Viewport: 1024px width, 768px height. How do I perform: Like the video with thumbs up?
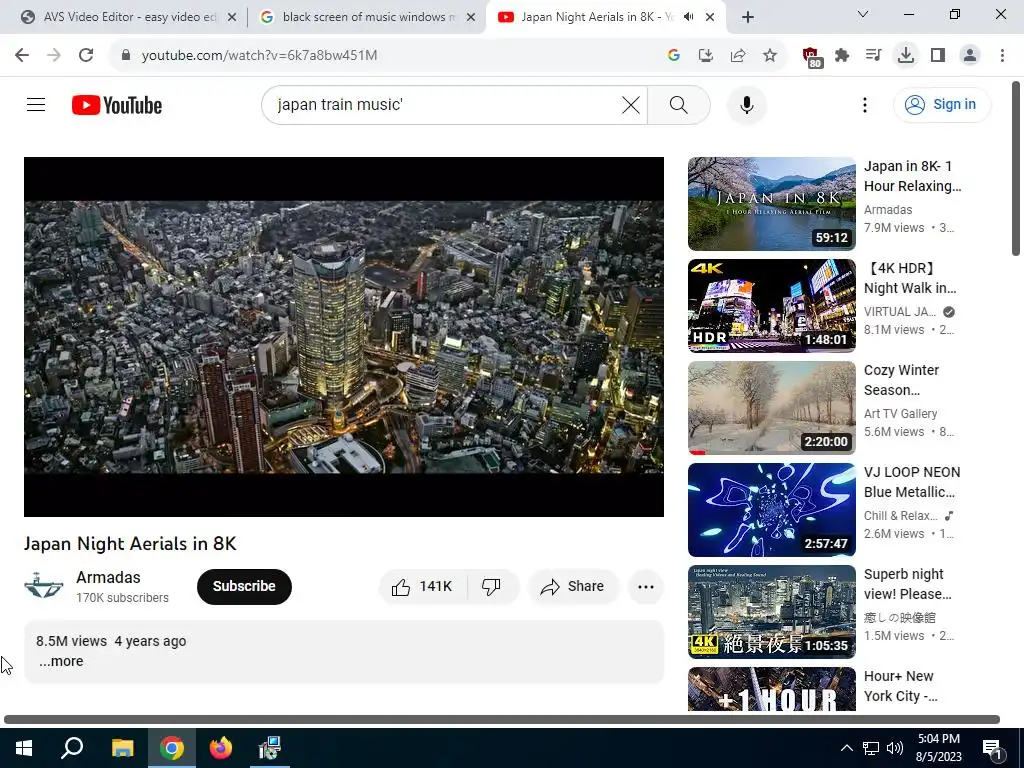(x=422, y=586)
